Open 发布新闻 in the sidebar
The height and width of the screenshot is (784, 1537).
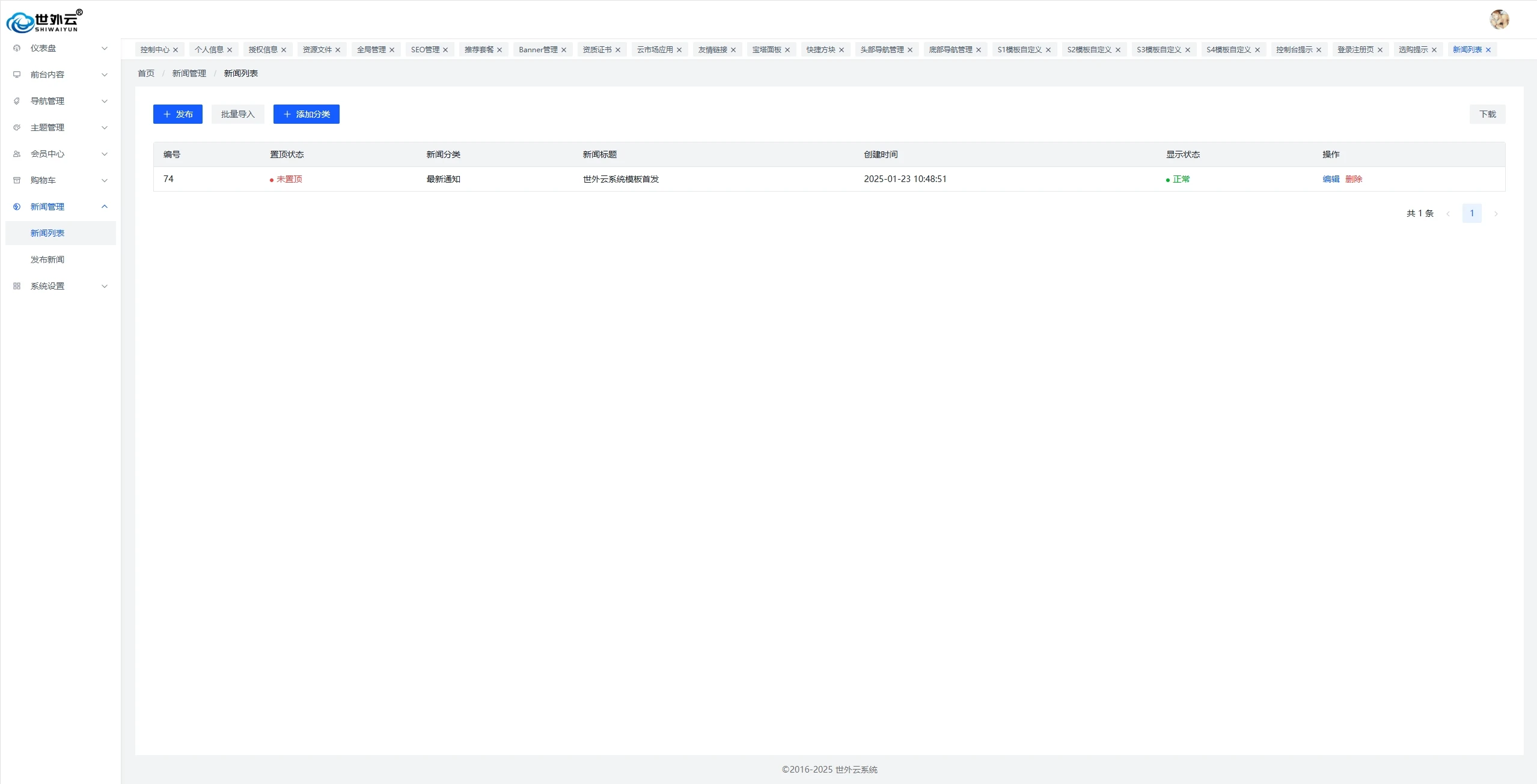click(47, 260)
